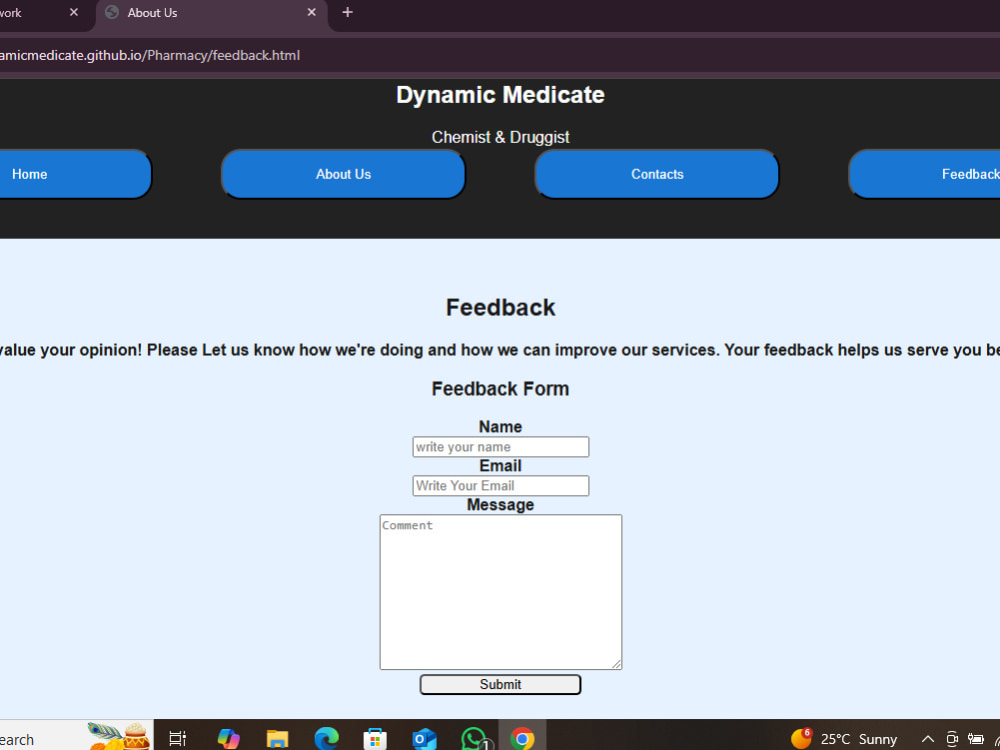Click the About Us tab globe icon
1000x750 pixels.
pos(112,13)
